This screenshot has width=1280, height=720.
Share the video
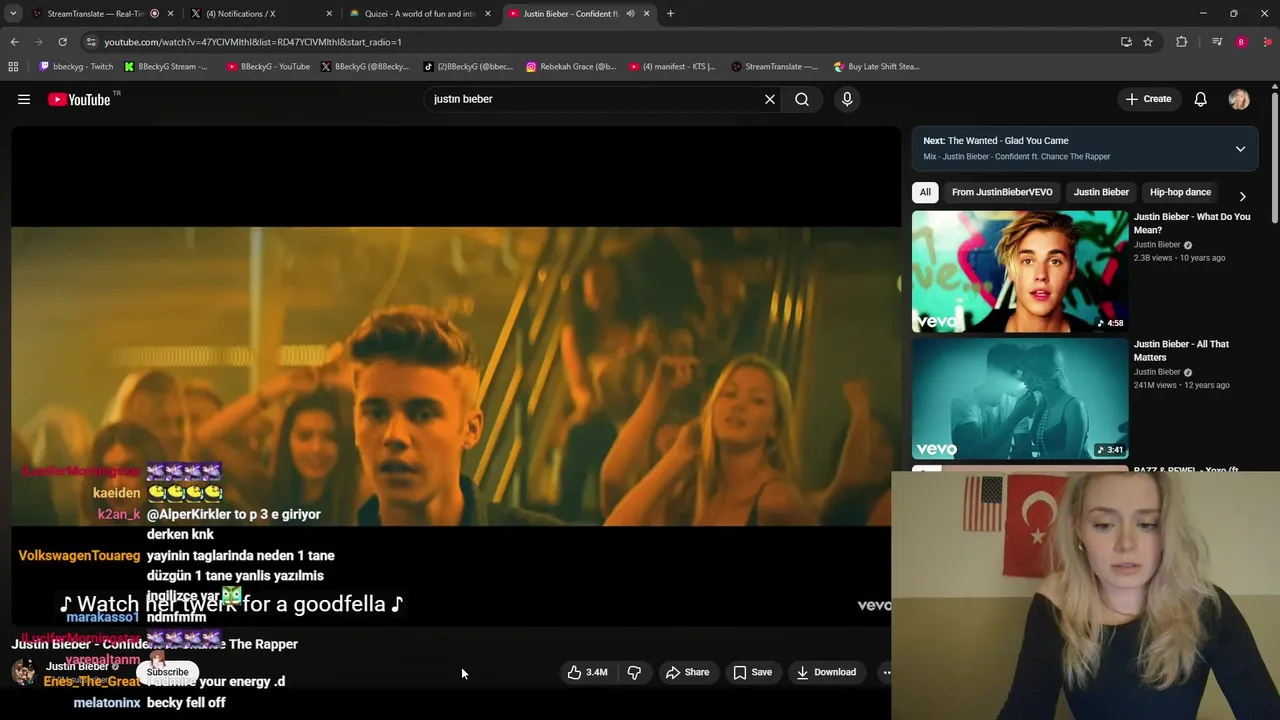(x=687, y=672)
